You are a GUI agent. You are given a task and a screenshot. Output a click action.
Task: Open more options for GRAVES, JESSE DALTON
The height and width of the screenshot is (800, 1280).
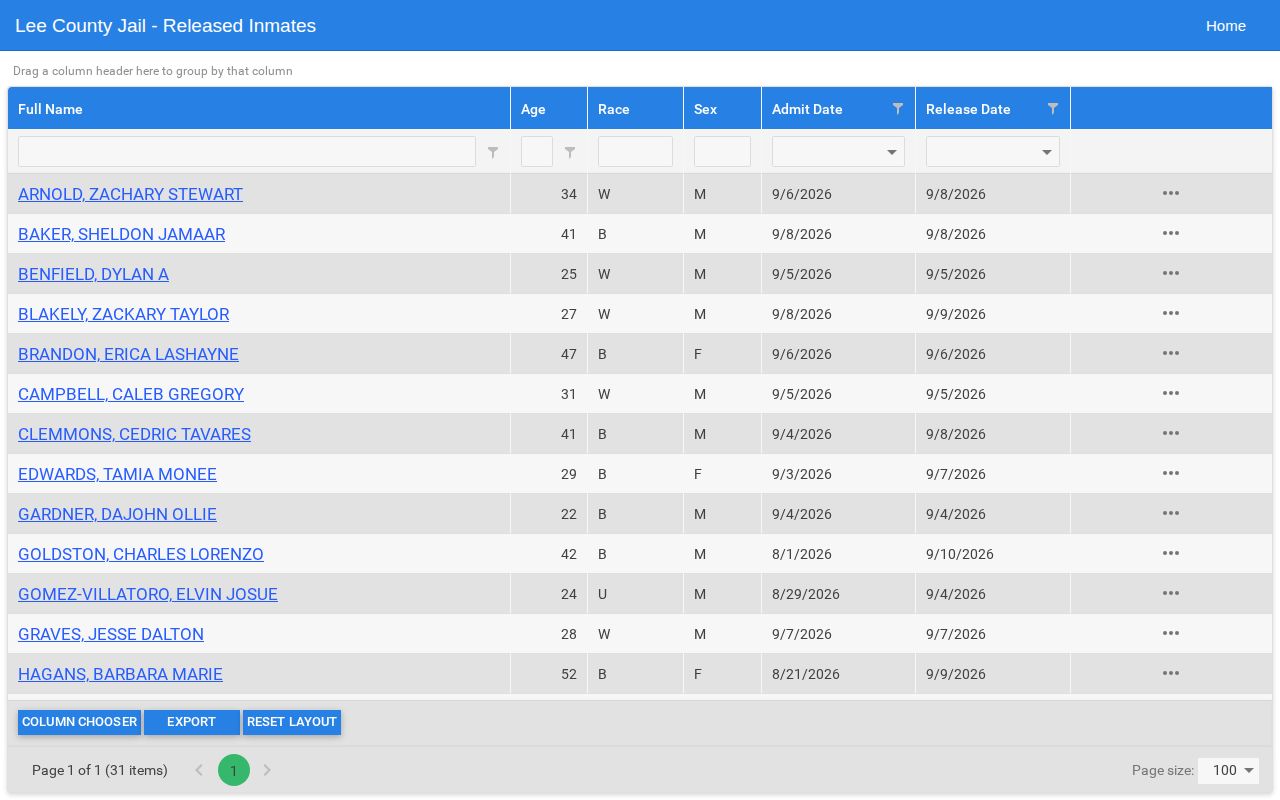pyautogui.click(x=1171, y=633)
